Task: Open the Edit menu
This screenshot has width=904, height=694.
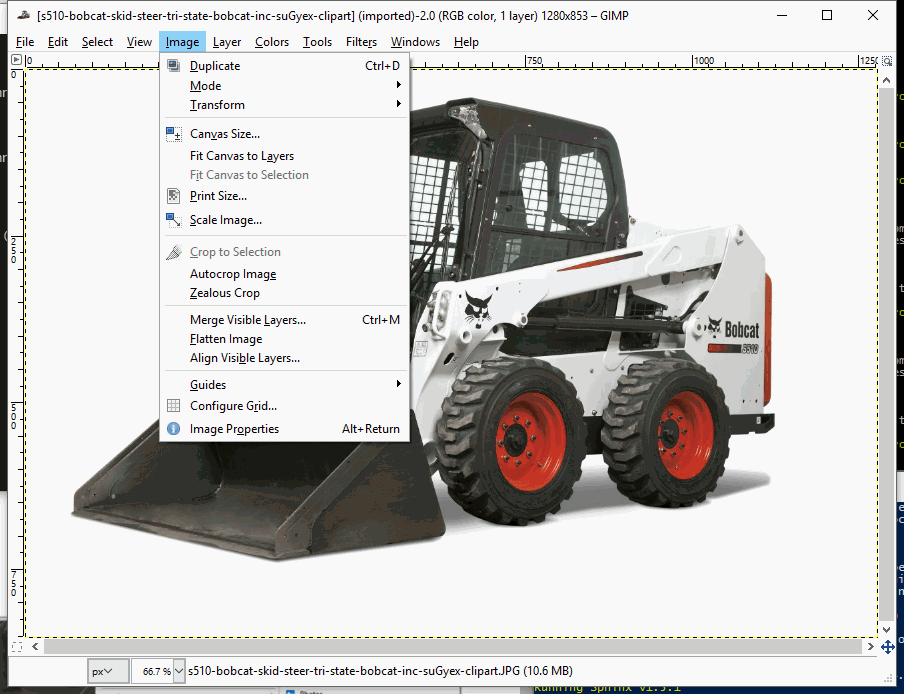Action: click(58, 42)
